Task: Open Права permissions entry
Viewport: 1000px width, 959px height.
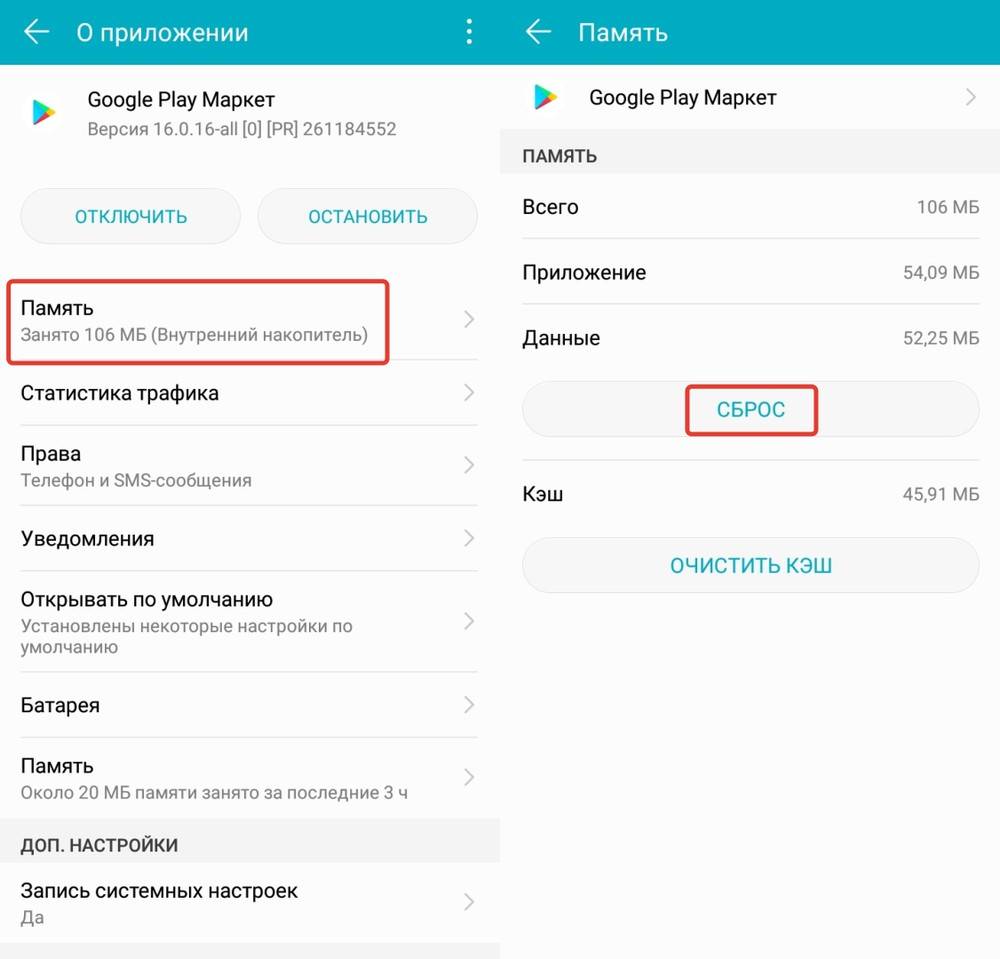Action: [240, 466]
